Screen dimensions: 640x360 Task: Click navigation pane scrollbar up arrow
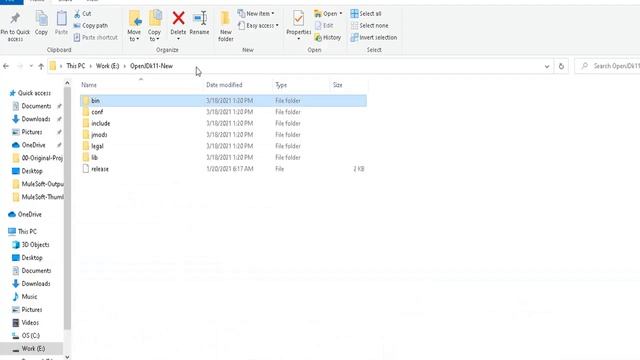[x=67, y=83]
